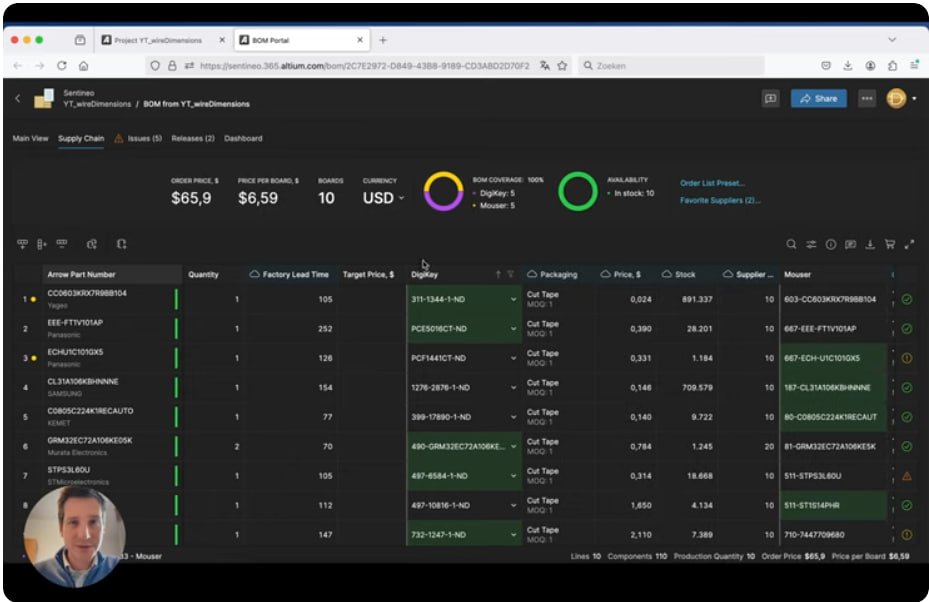Screen dimensions: 929x602
Task: Open the Order List Preset link
Action: click(712, 183)
